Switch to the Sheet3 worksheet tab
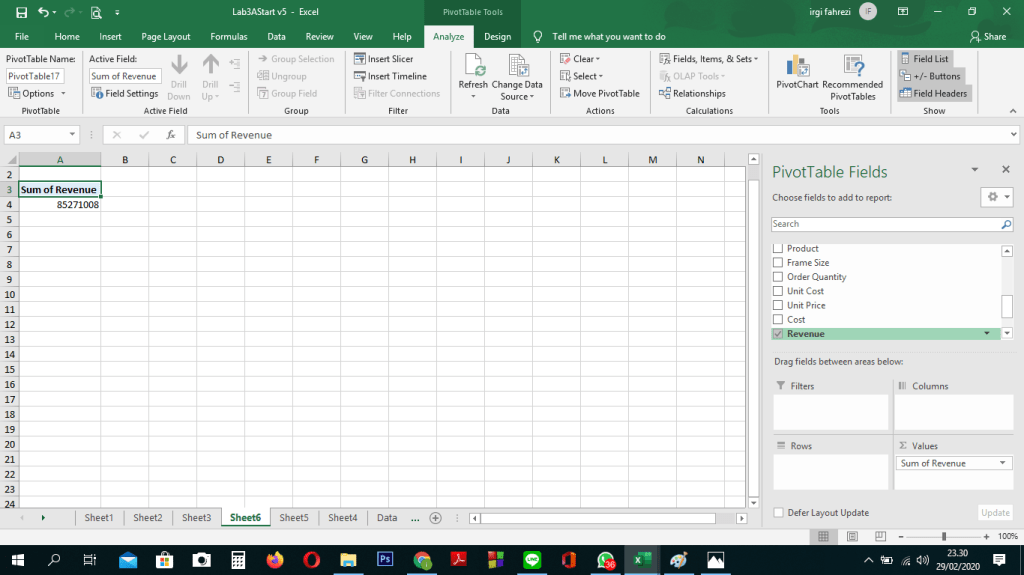 click(196, 518)
